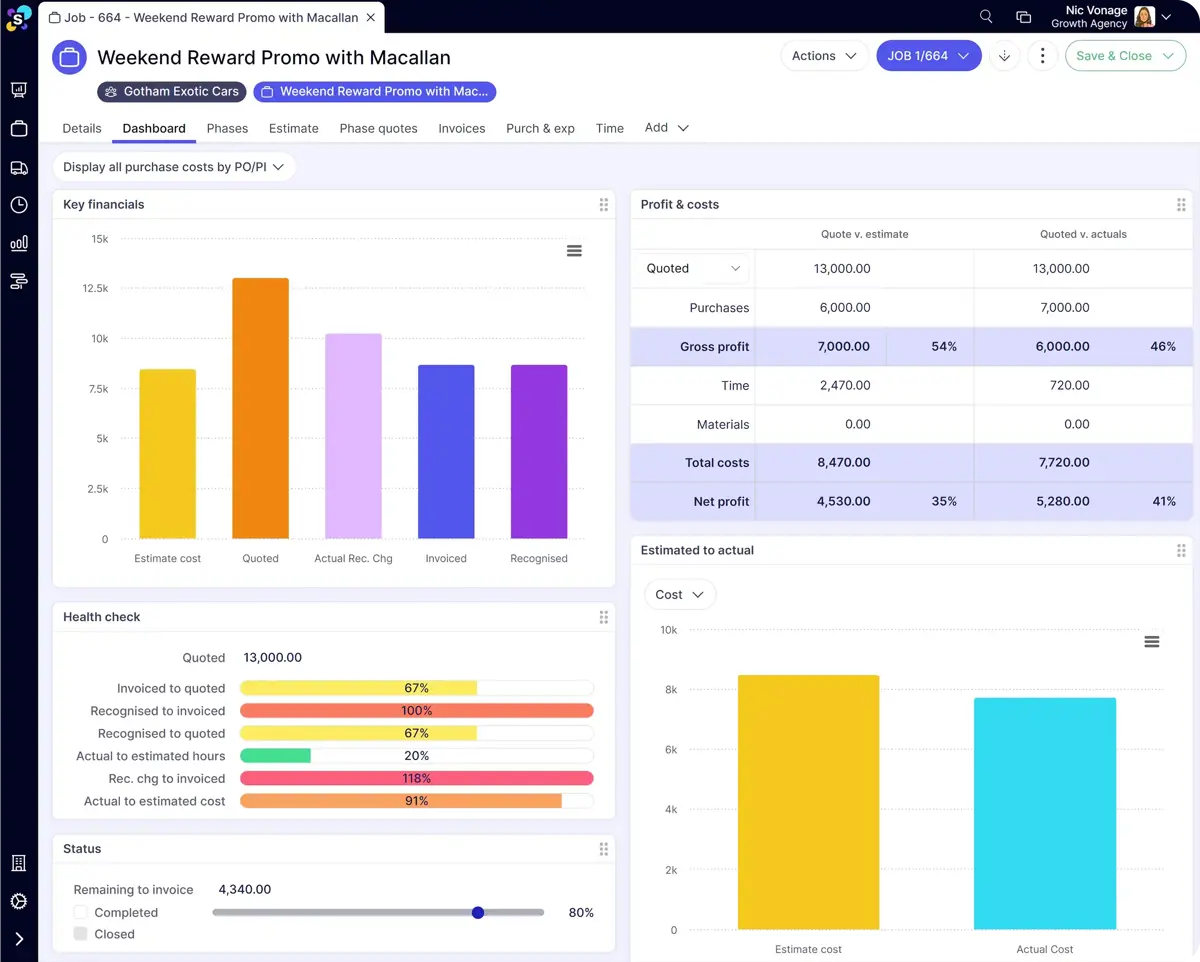Tick the Completed checkbox

[81, 912]
